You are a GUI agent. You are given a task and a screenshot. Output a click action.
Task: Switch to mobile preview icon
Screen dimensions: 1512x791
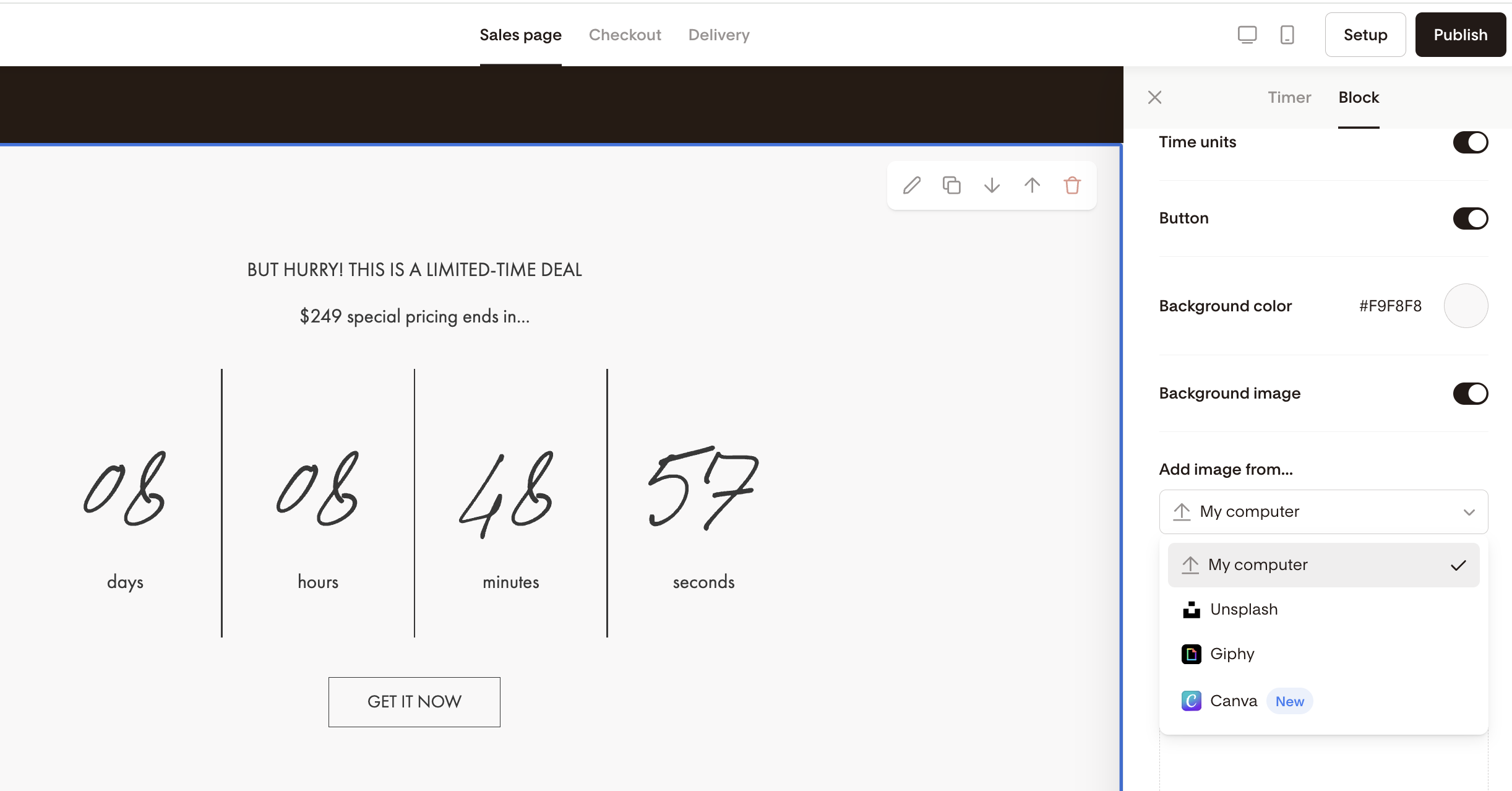pos(1287,35)
